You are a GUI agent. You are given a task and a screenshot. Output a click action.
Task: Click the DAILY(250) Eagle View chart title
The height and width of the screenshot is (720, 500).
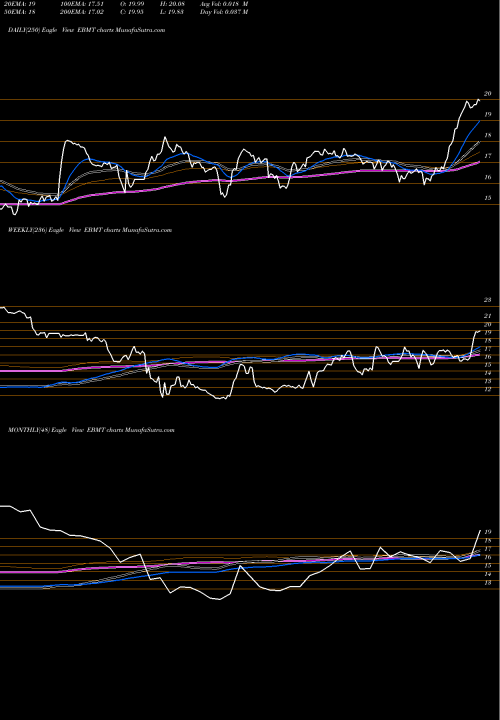pyautogui.click(x=86, y=30)
